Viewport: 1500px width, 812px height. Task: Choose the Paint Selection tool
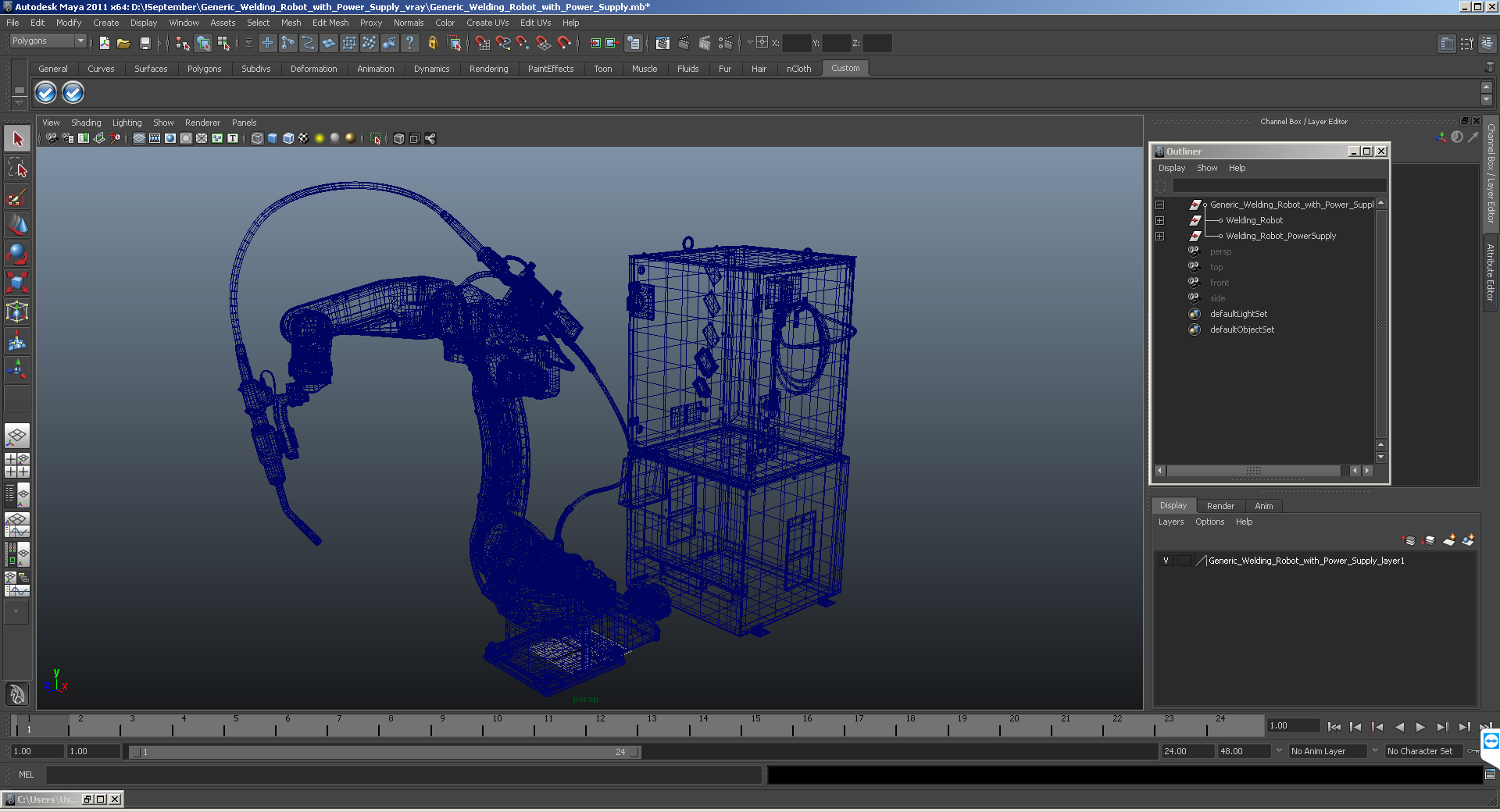(x=17, y=197)
